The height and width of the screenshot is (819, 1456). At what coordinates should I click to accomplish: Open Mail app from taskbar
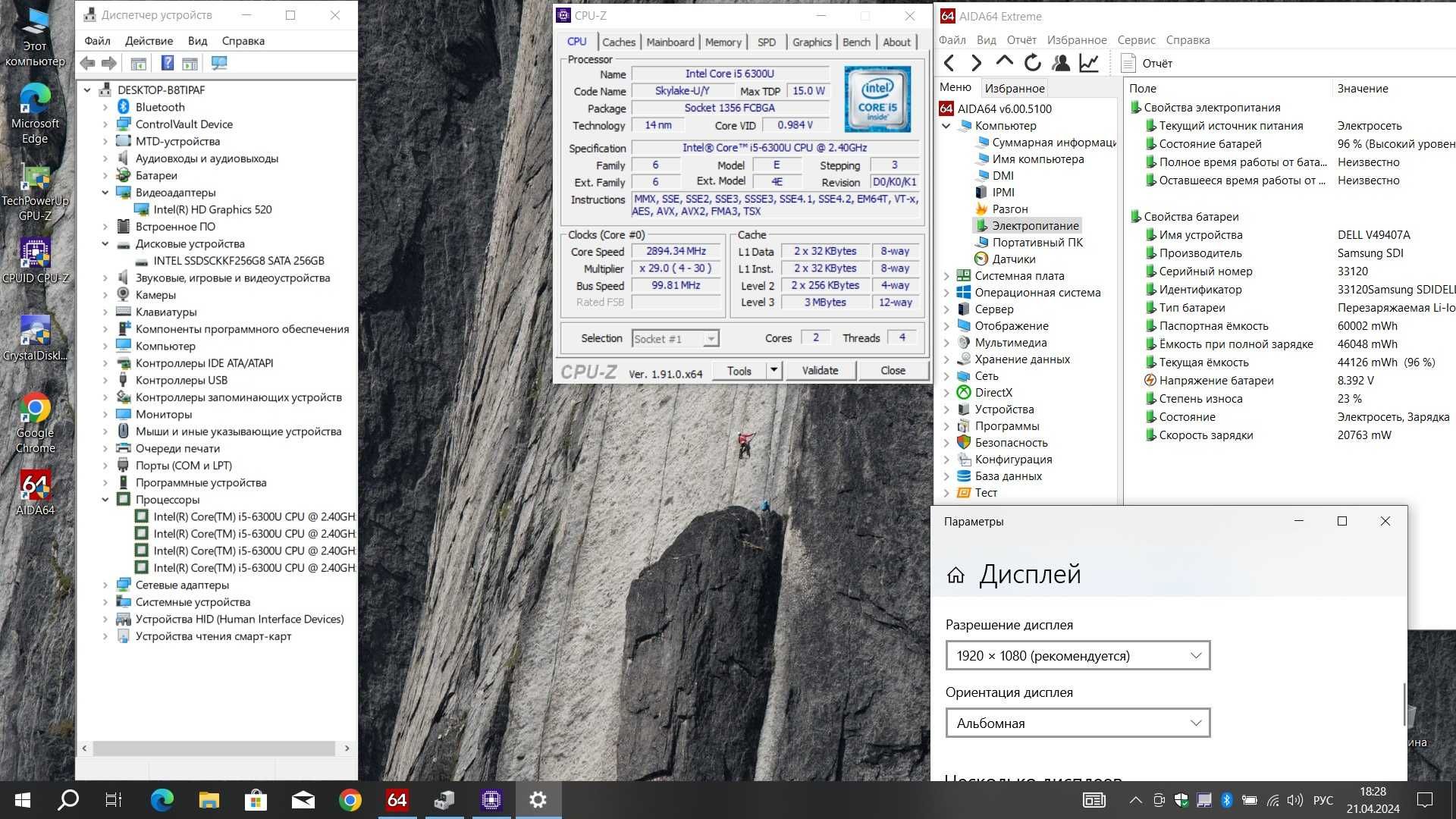(303, 799)
